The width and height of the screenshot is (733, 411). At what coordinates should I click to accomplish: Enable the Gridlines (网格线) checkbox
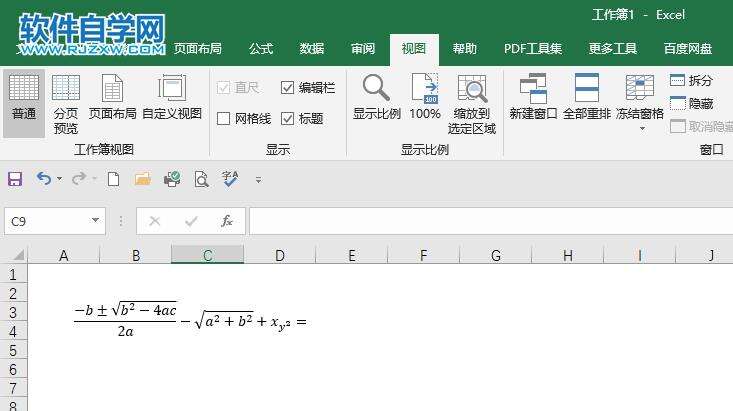(x=244, y=119)
